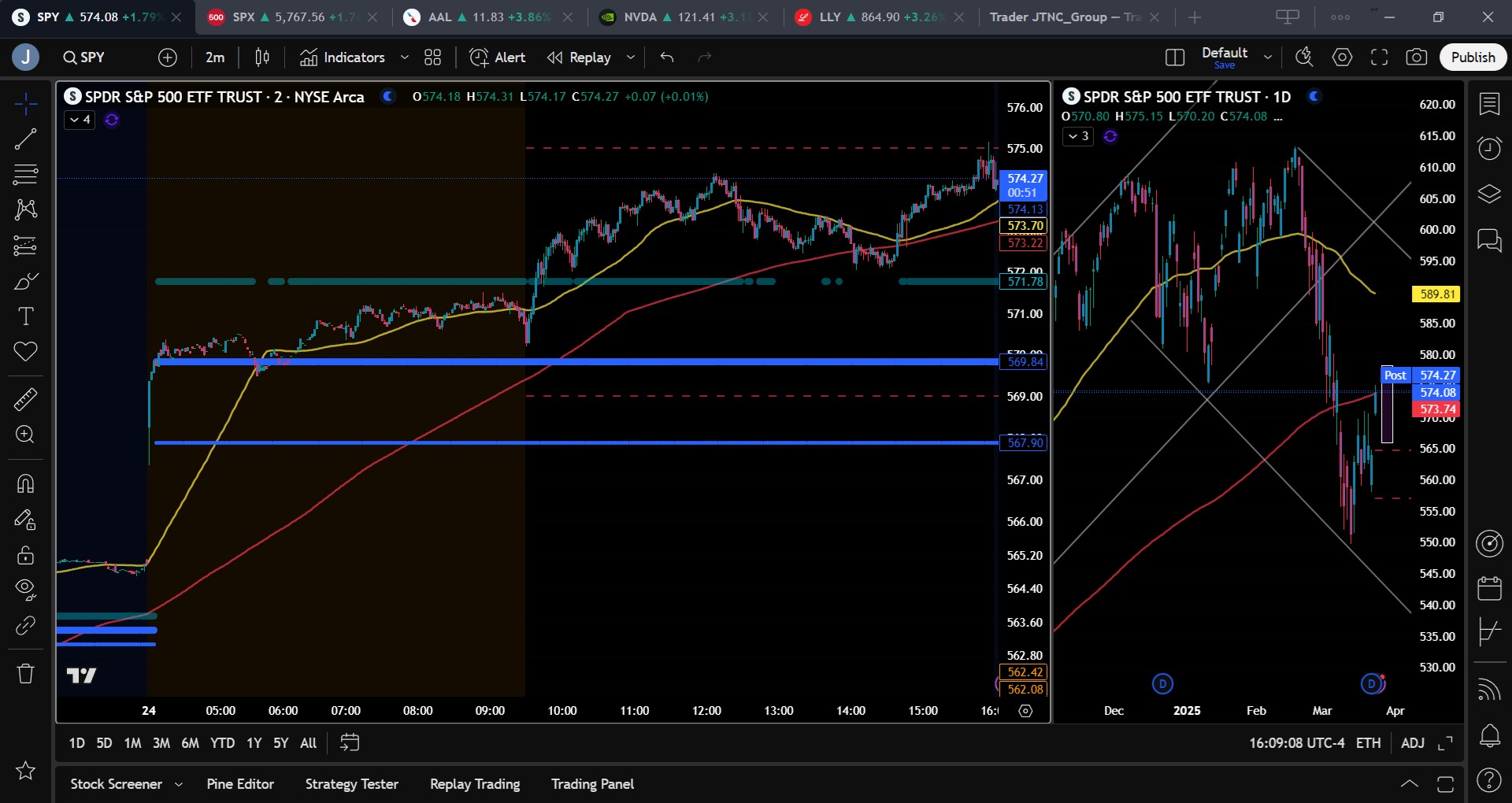Image resolution: width=1512 pixels, height=803 pixels.
Task: Expand the Replay options dropdown arrow
Action: point(631,57)
